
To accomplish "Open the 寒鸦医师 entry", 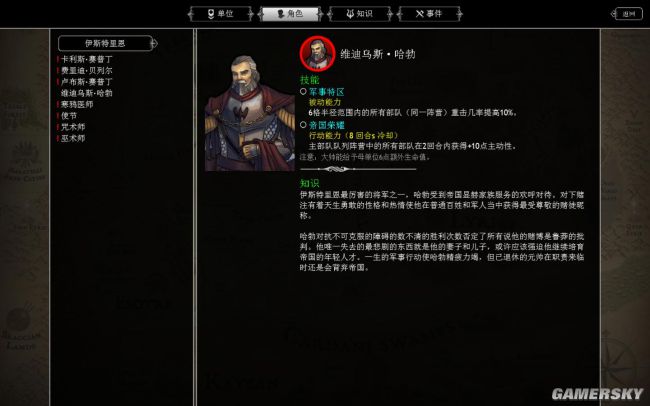I will click(x=77, y=104).
